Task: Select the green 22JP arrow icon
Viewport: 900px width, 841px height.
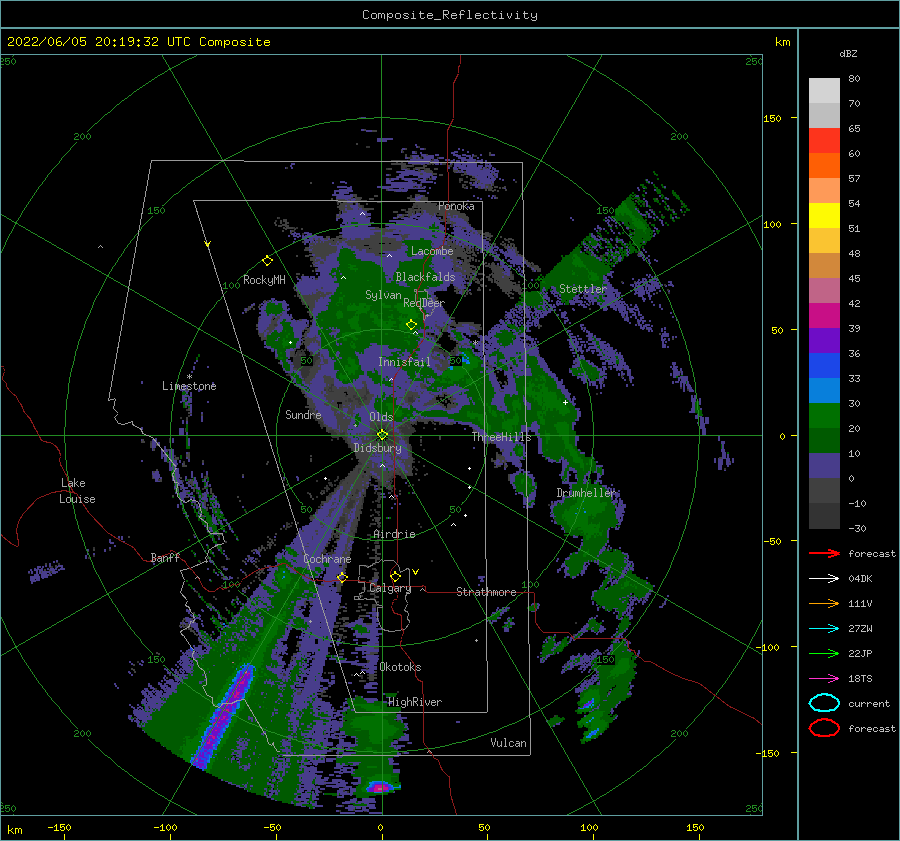Action: (824, 653)
